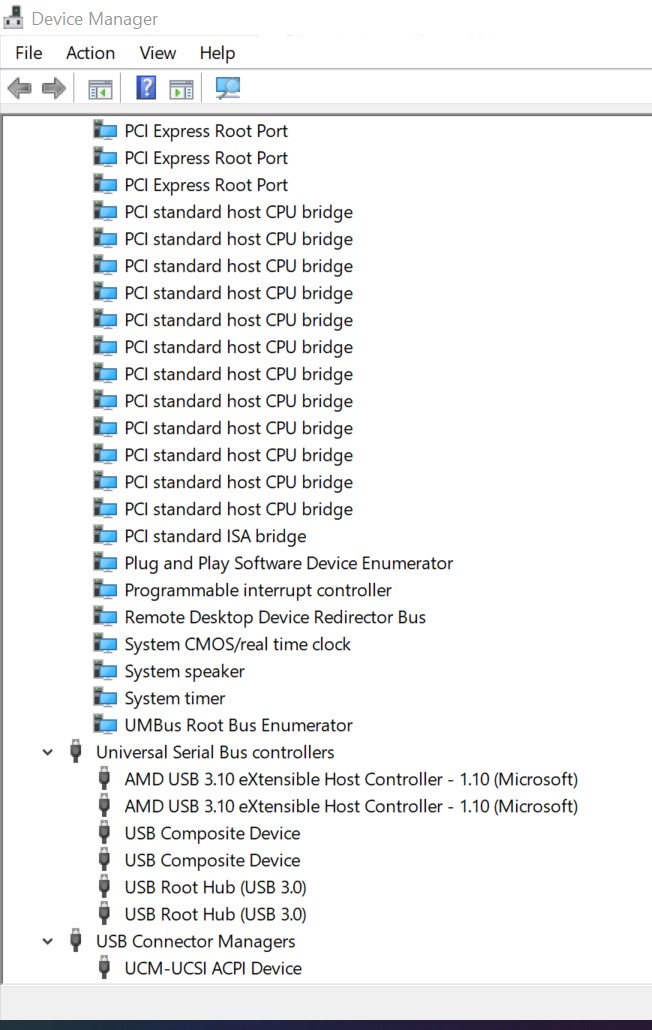Select Remote Desktop Device Redirector Bus
Image resolution: width=652 pixels, height=1030 pixels.
pos(275,617)
